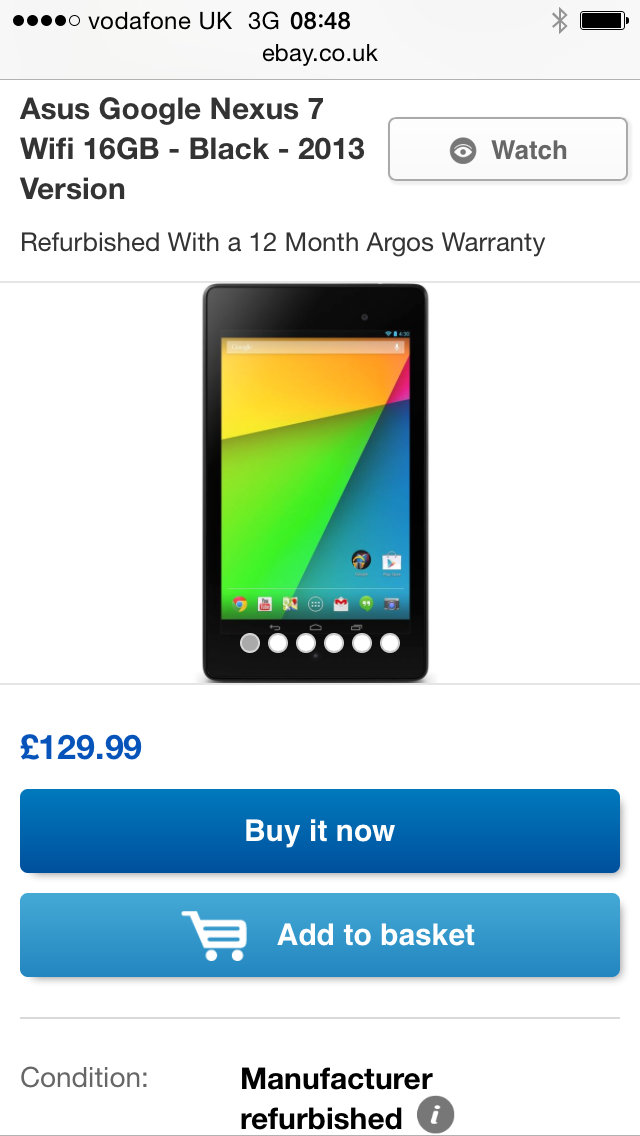Tap the Bluetooth icon in status bar
The height and width of the screenshot is (1136, 640).
pos(559,20)
